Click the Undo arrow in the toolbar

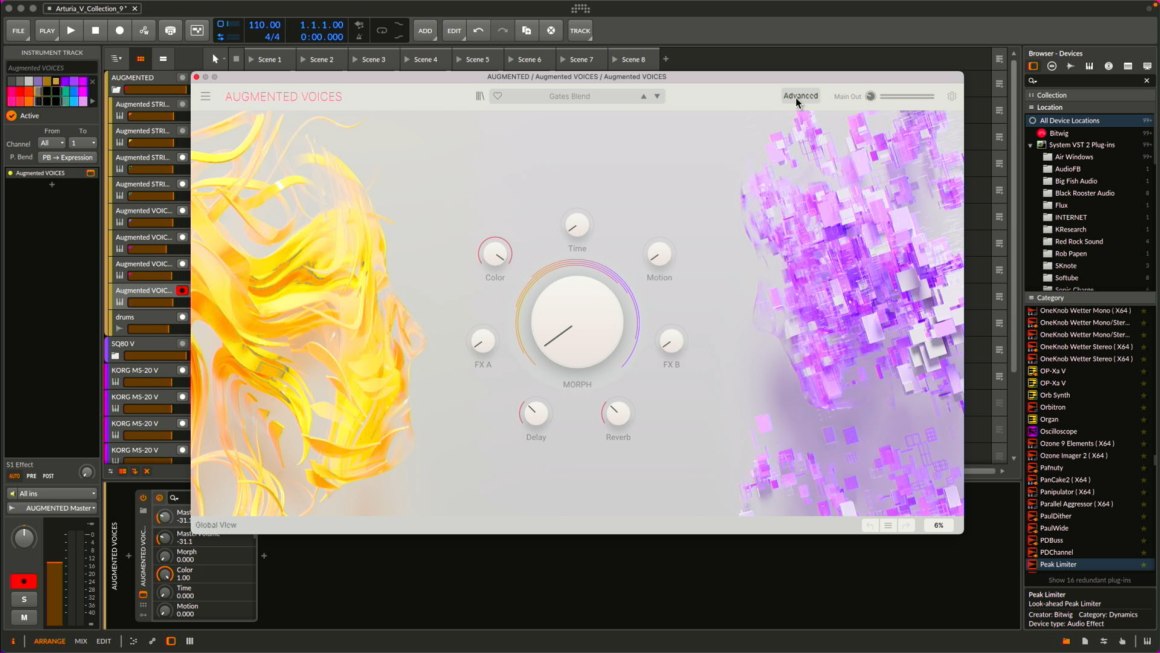[x=478, y=31]
